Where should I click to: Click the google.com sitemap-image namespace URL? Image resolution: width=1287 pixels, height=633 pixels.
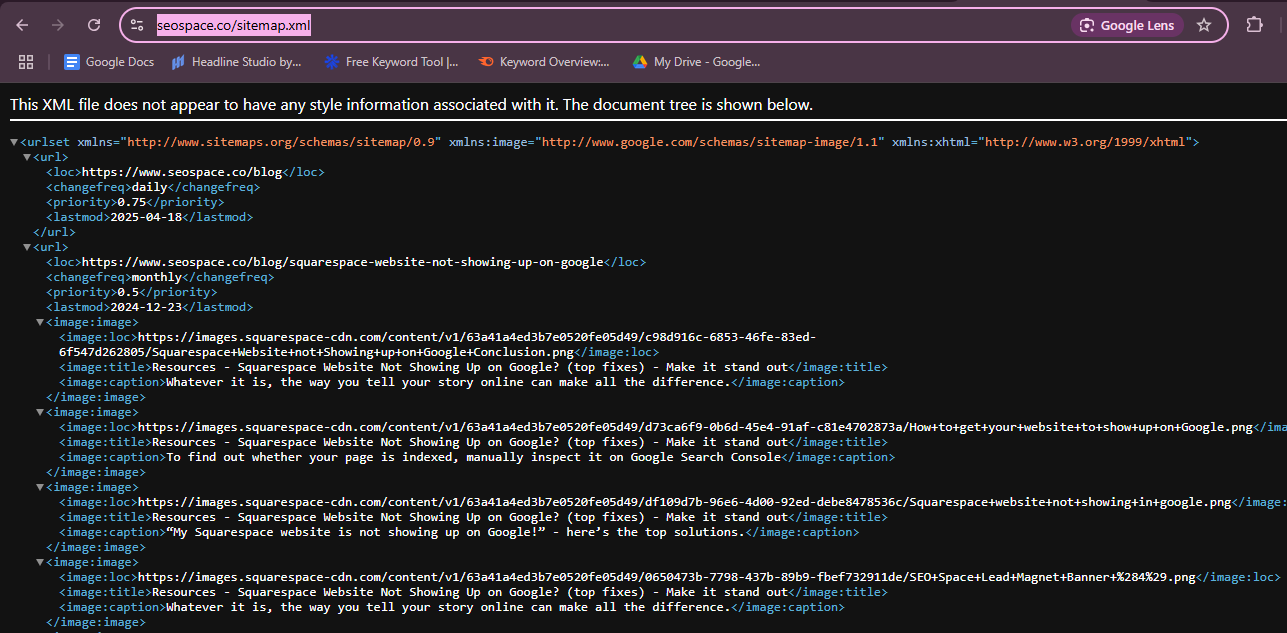tap(712, 142)
